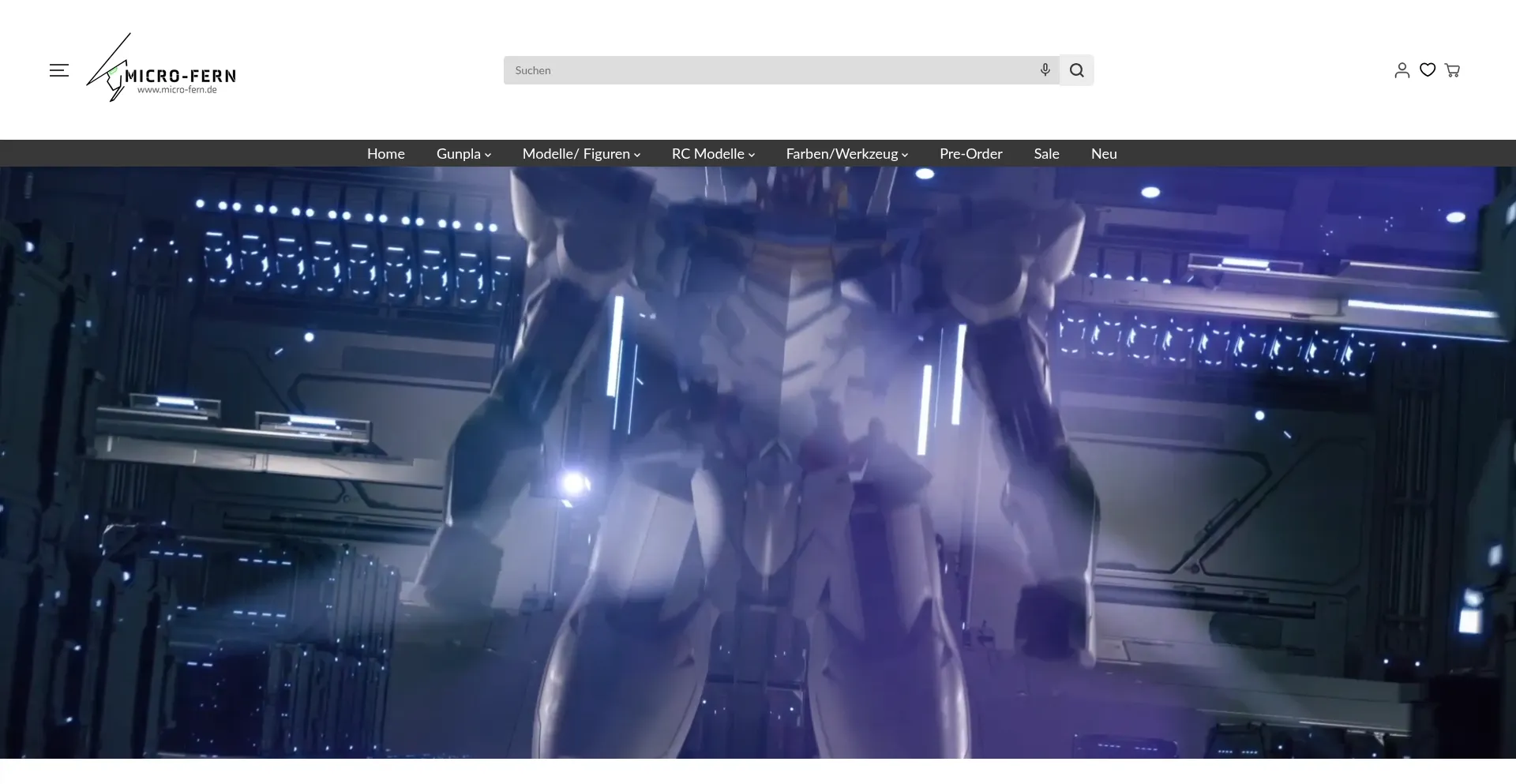
Task: Click the chevron arrow beside Gunpla
Action: 488,156
